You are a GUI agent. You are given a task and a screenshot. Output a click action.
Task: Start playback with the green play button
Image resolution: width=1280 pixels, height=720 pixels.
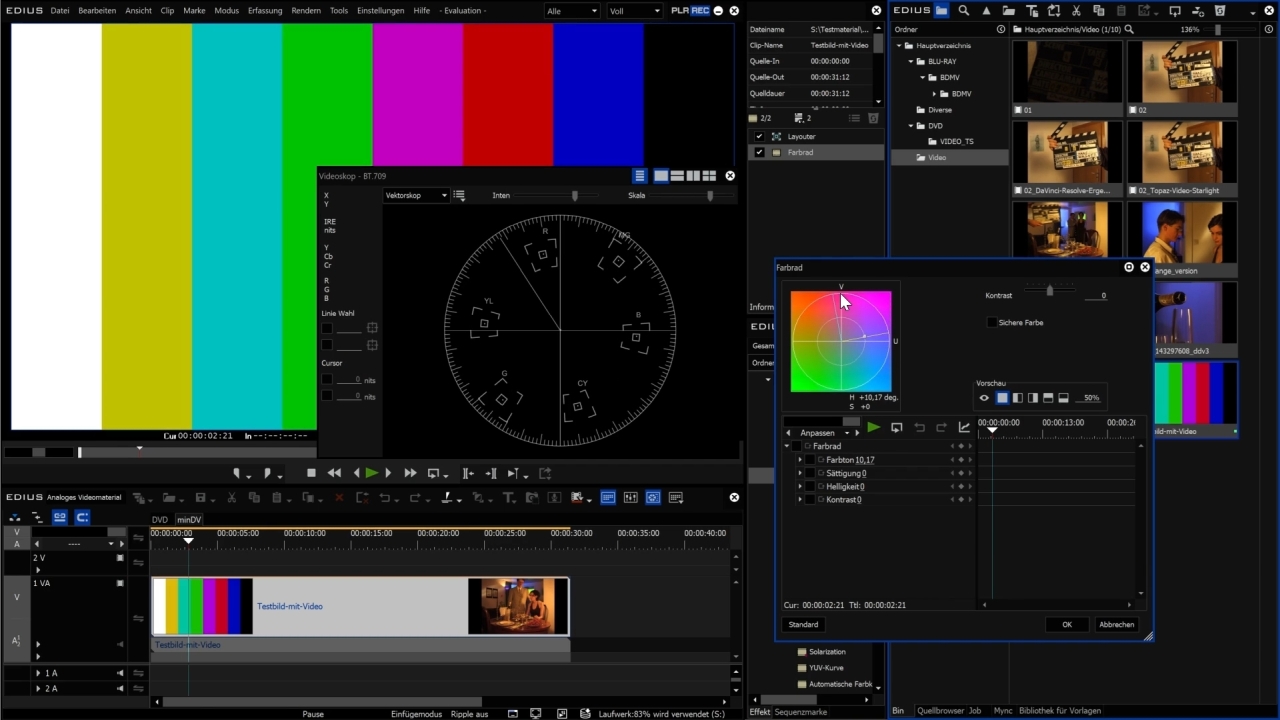coord(372,473)
